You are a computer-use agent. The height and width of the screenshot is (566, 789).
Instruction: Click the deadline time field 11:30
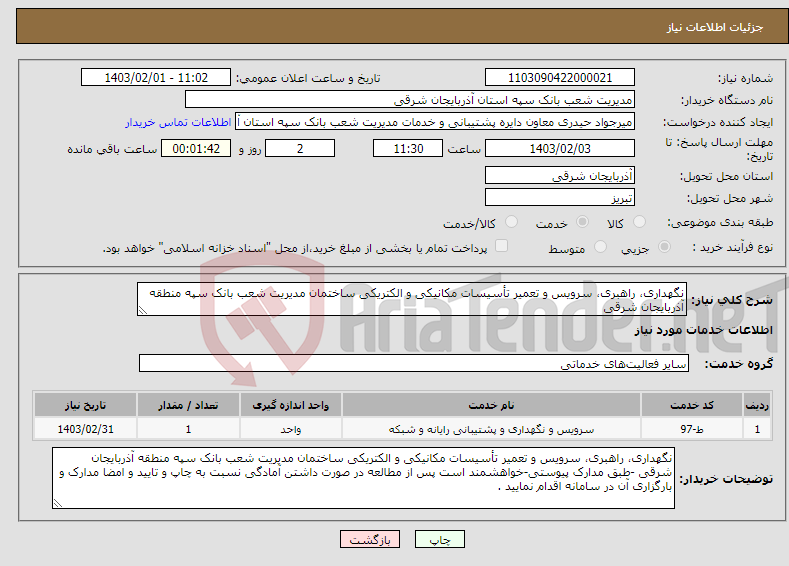click(408, 148)
